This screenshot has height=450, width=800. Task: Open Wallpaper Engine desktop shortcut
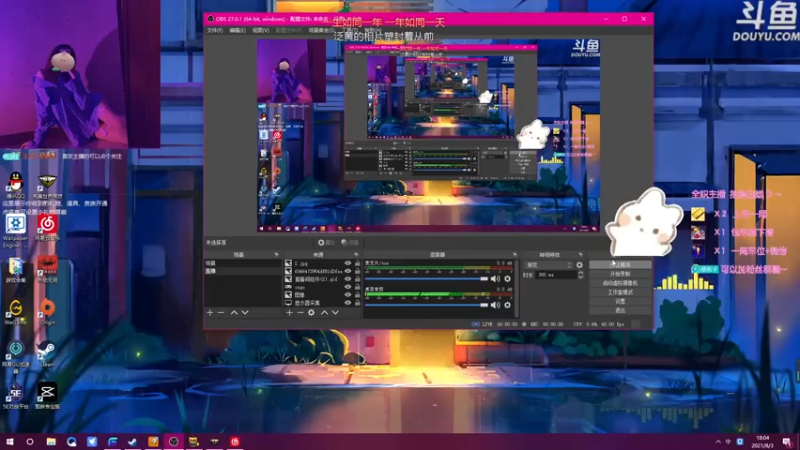(16, 231)
